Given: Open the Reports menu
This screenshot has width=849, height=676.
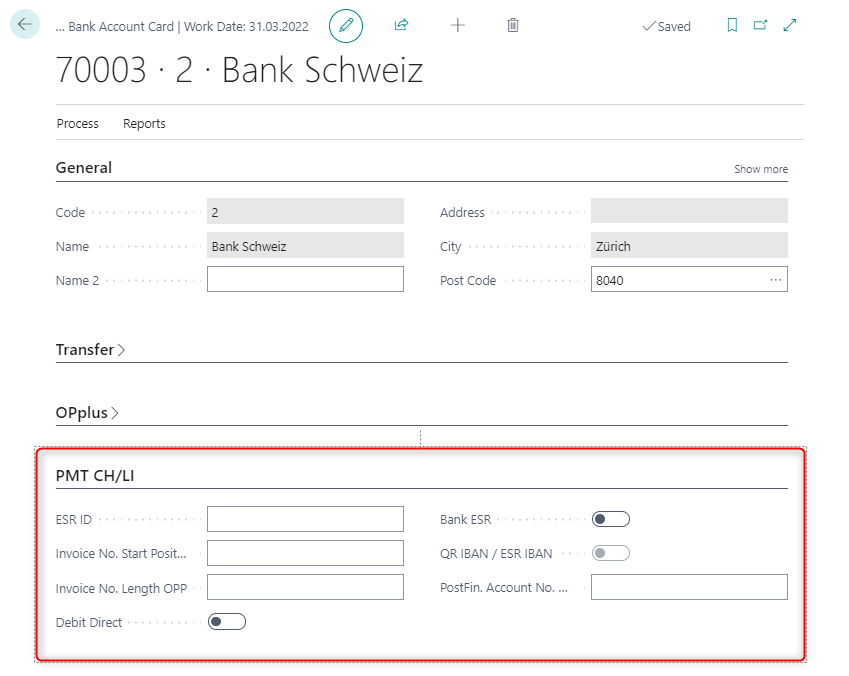Looking at the screenshot, I should tap(144, 124).
